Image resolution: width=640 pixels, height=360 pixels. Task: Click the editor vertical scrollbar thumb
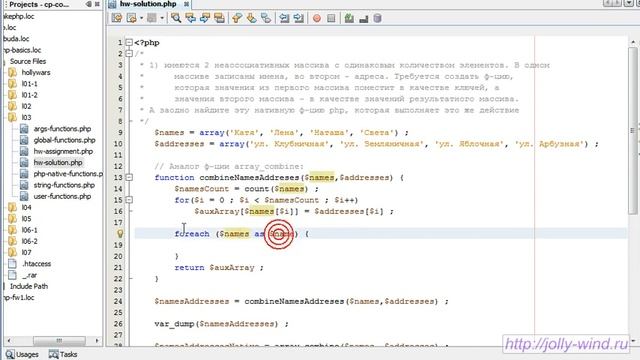click(x=633, y=131)
